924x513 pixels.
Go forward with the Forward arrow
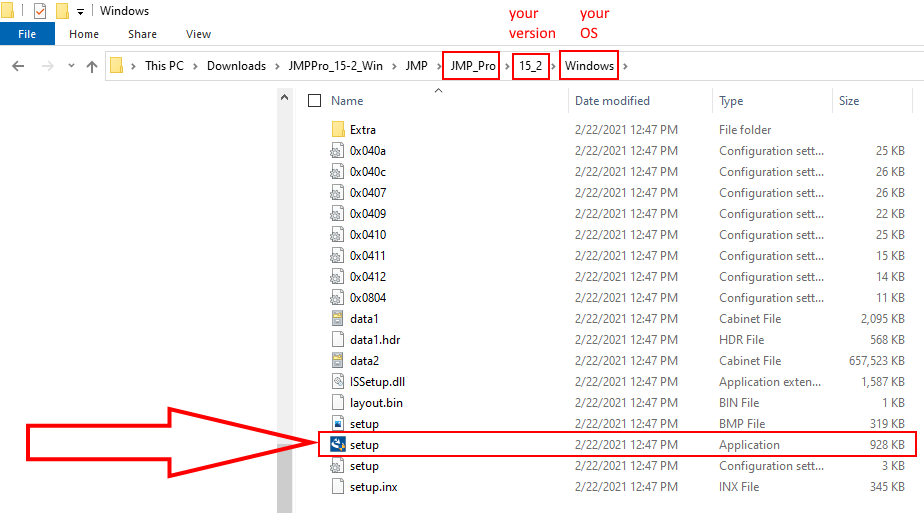pyautogui.click(x=48, y=66)
